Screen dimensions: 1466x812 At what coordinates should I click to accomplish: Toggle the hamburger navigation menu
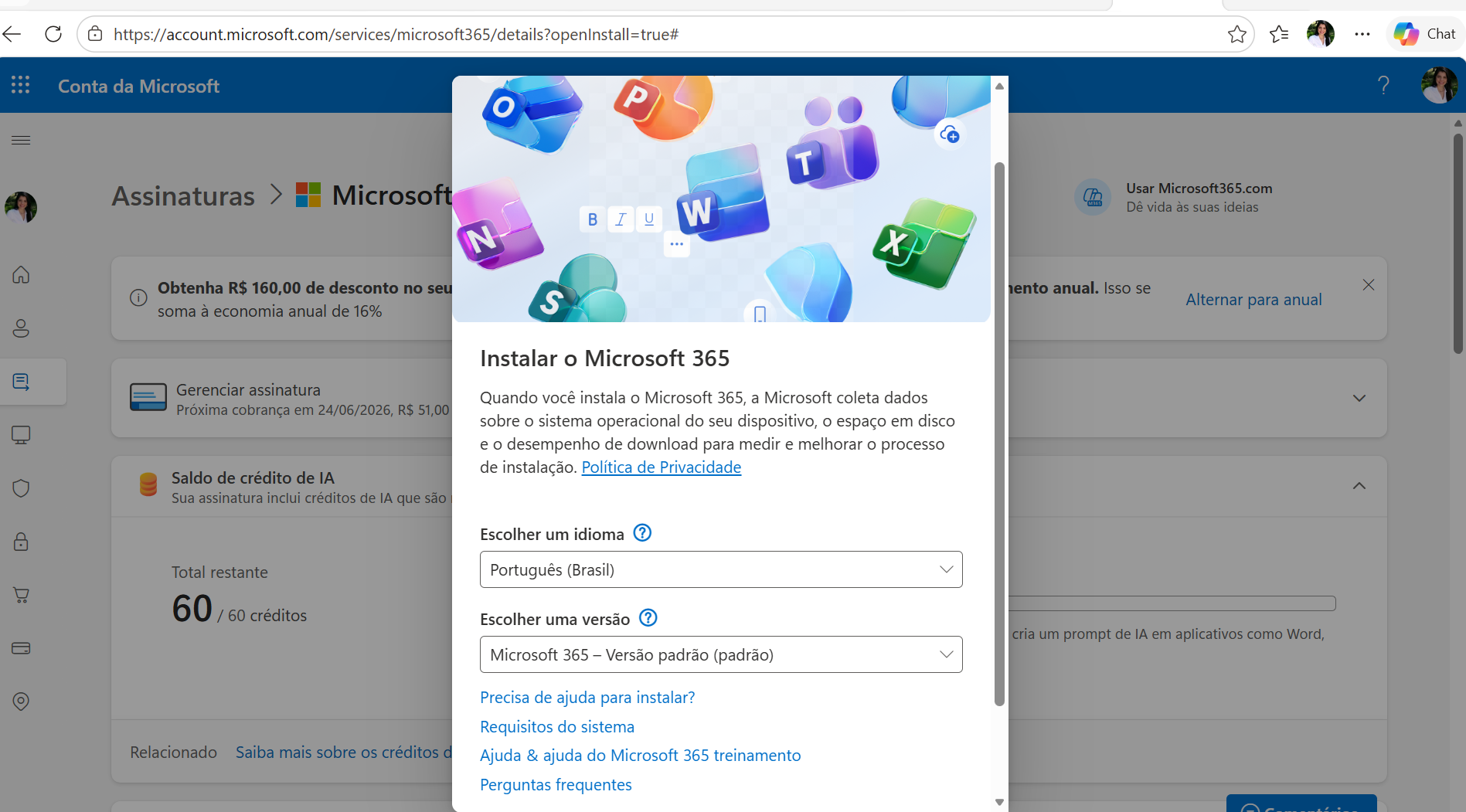point(21,140)
